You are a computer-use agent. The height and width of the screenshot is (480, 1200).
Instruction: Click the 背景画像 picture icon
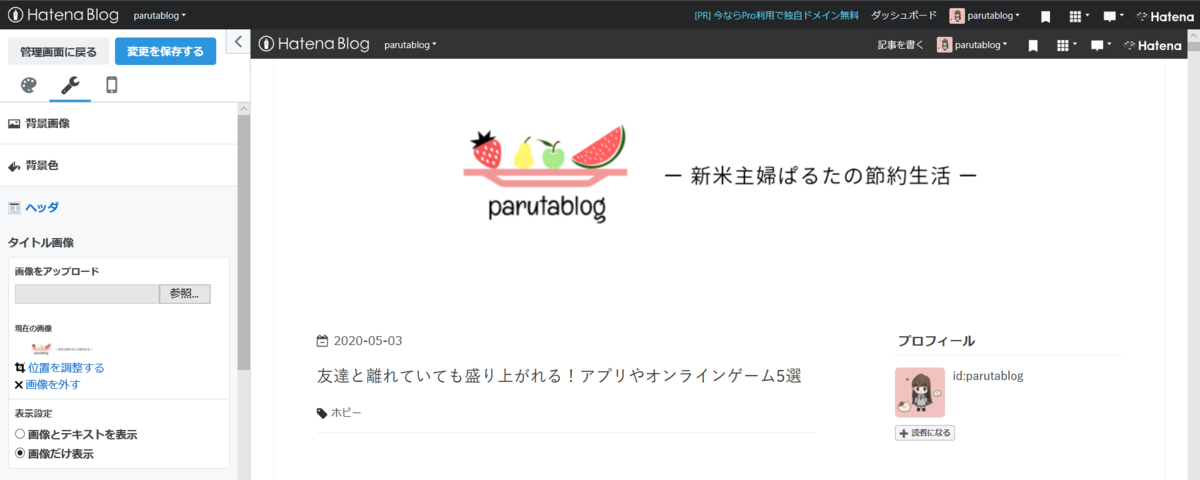(x=14, y=123)
